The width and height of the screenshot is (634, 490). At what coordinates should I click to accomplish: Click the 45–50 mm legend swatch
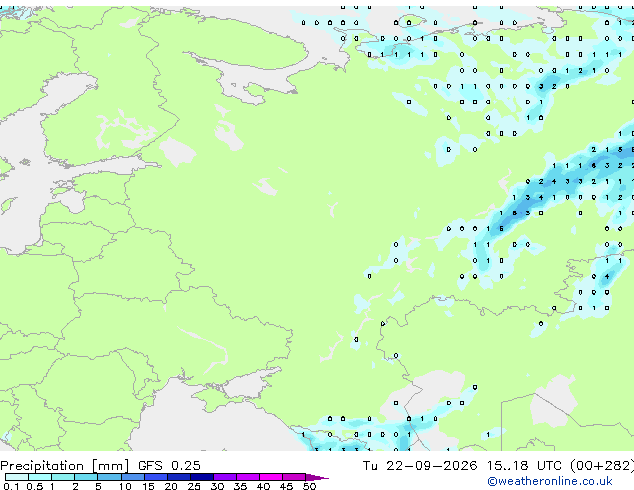pos(294,477)
